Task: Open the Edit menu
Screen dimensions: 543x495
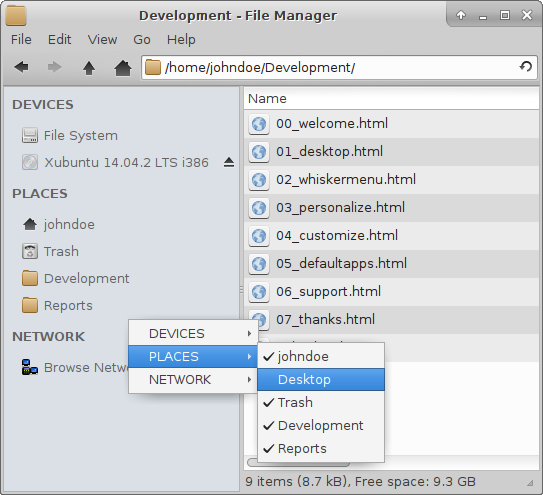Action: point(60,39)
